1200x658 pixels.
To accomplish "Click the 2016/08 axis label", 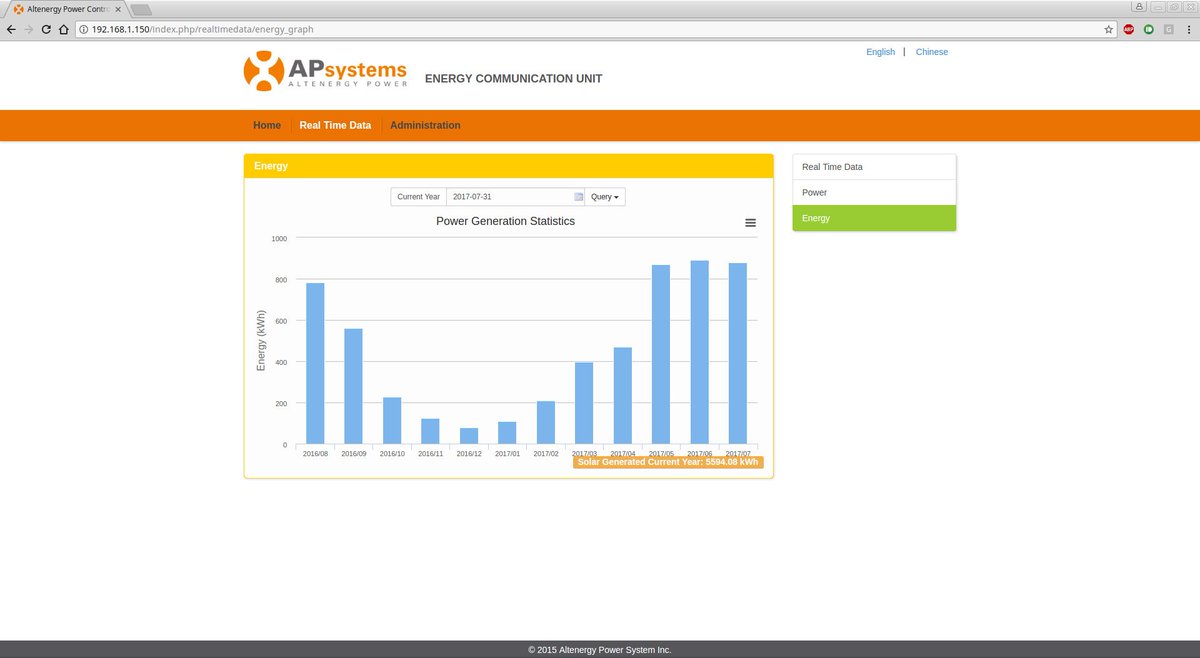I will [x=315, y=454].
